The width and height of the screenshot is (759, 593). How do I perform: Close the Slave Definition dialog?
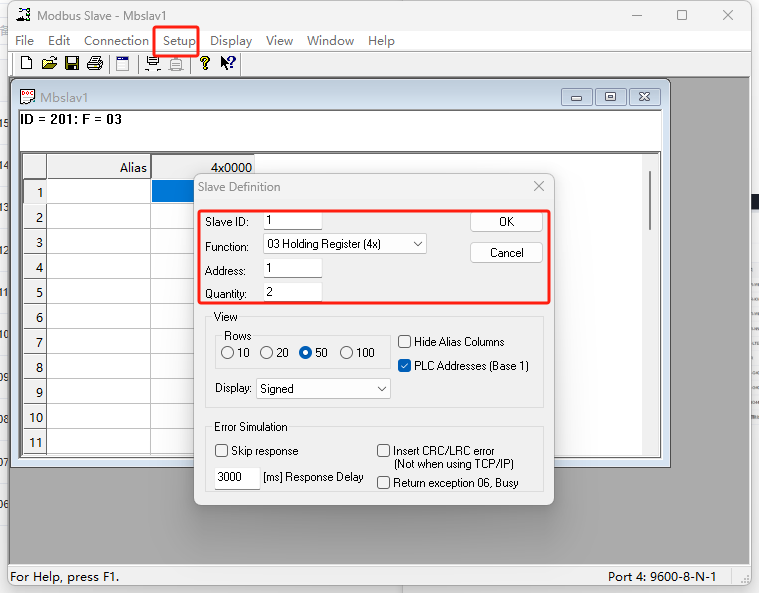(539, 187)
